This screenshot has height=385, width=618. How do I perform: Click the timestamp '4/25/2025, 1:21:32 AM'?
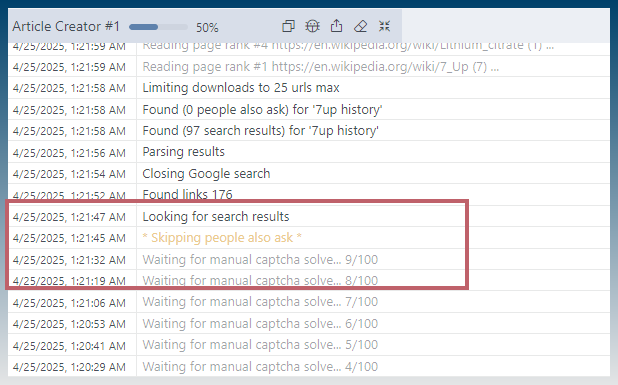[x=69, y=260]
